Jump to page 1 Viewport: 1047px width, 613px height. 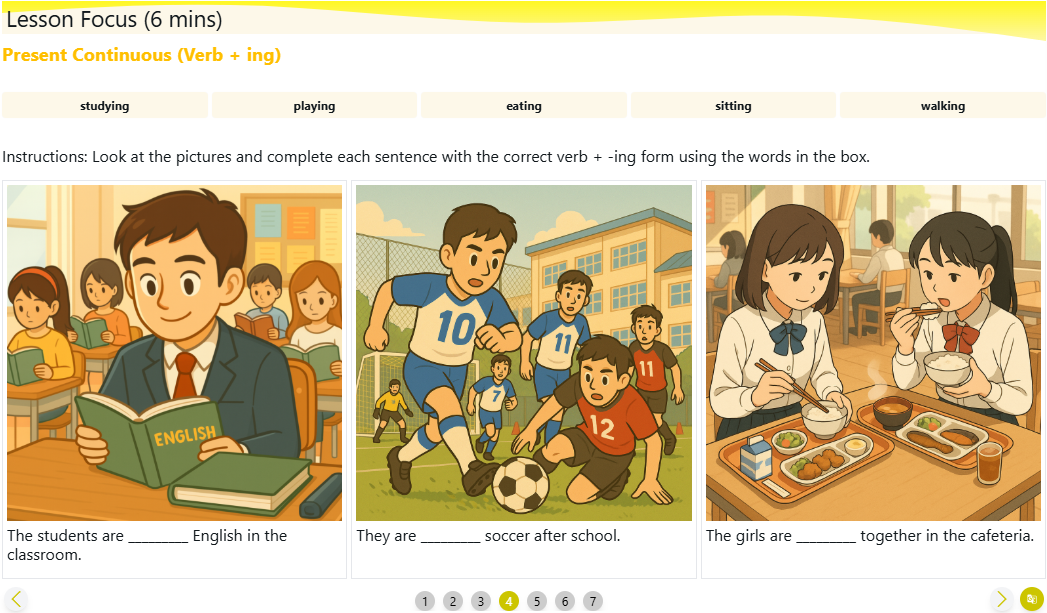(425, 601)
